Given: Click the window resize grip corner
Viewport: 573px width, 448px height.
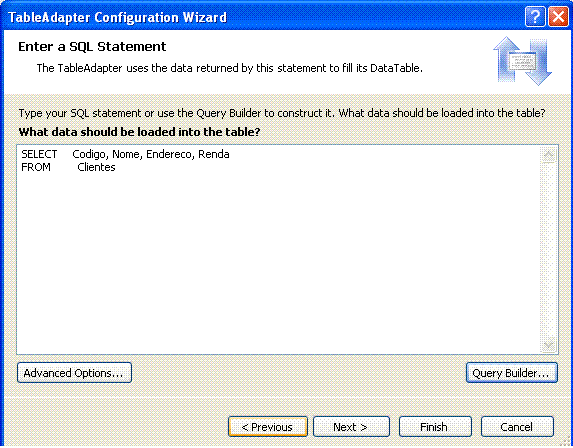Looking at the screenshot, I should (x=565, y=441).
